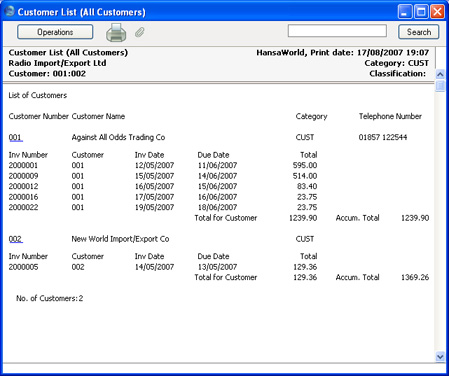Click the Search button
The image size is (449, 376).
tap(419, 32)
